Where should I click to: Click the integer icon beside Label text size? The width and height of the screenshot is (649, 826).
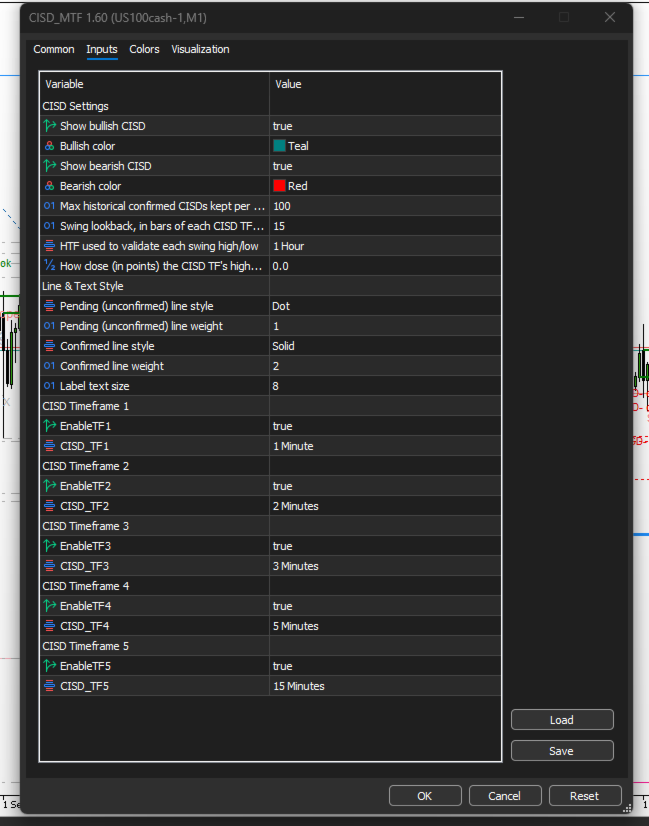click(x=50, y=386)
